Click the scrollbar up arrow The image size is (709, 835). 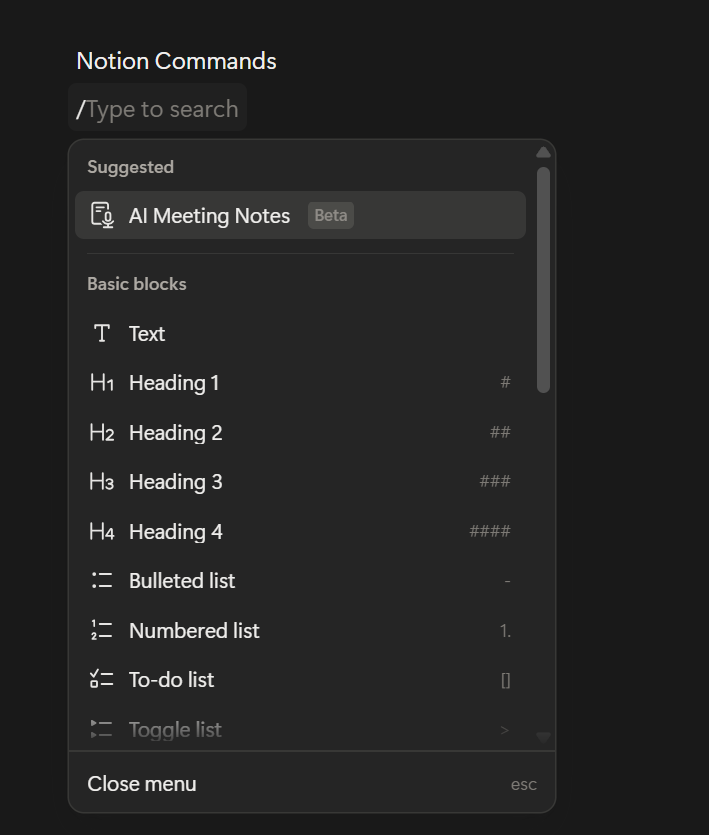pyautogui.click(x=543, y=153)
